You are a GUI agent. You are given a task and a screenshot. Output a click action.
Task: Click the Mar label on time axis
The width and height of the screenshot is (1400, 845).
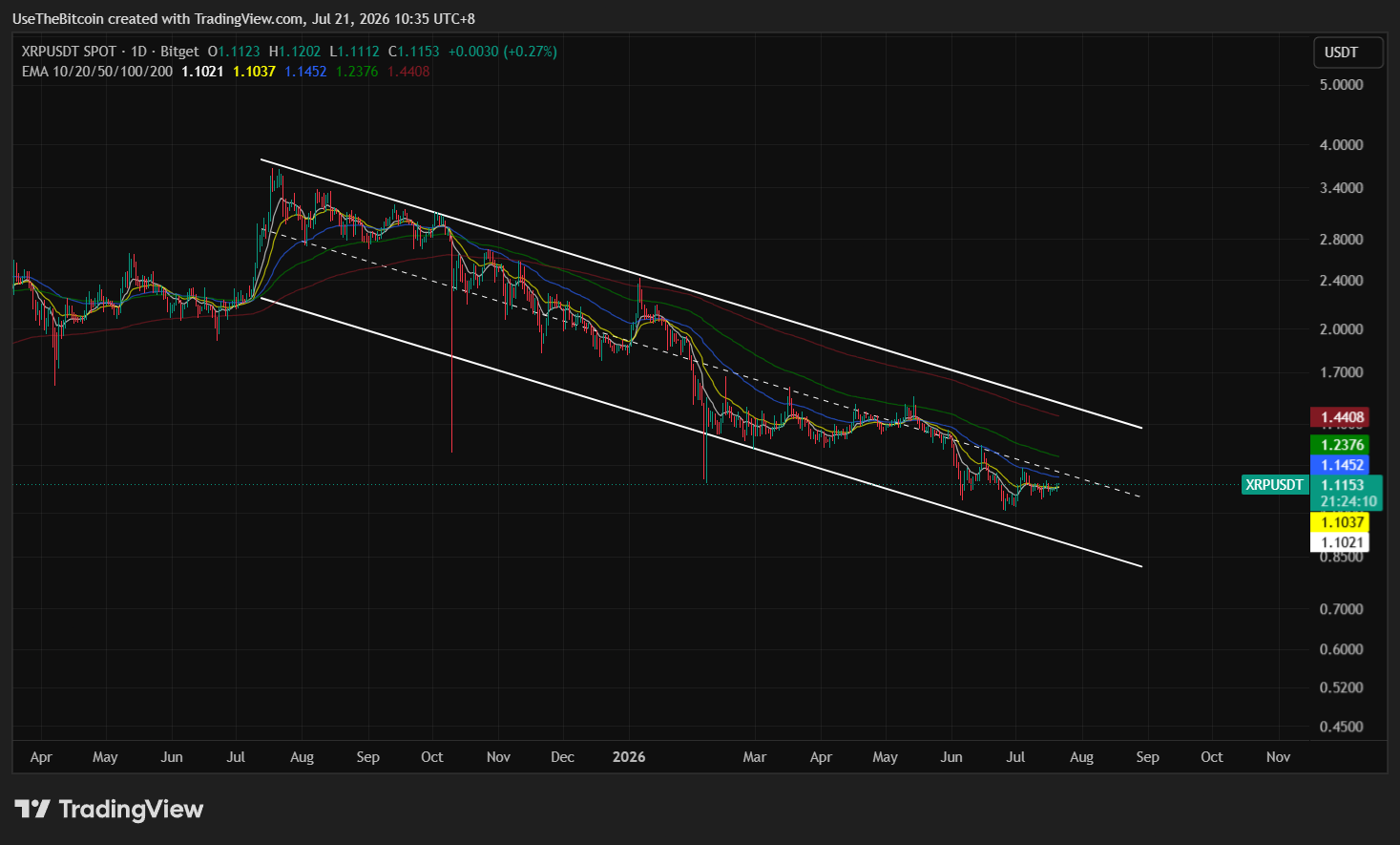755,757
